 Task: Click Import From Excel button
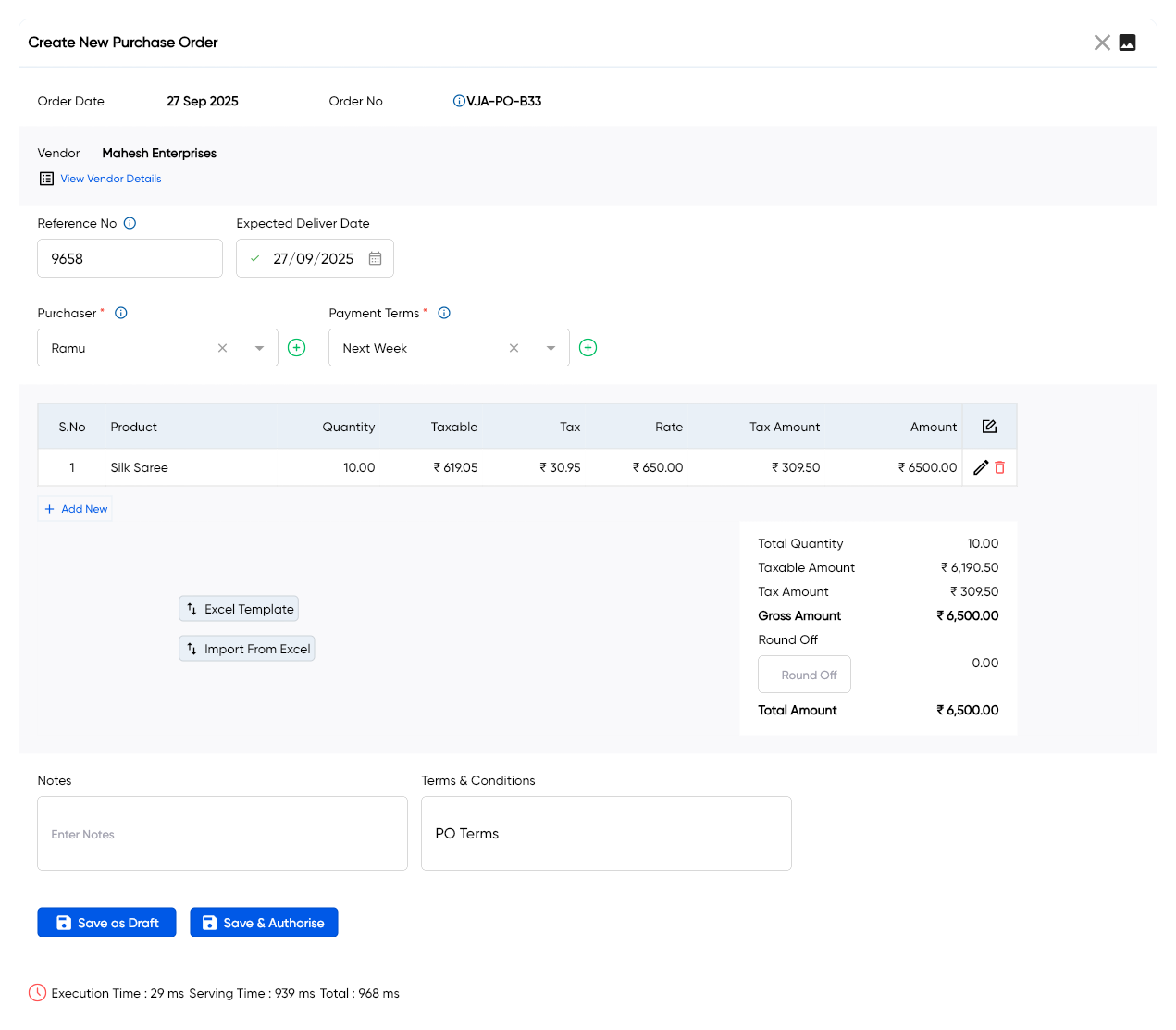pos(247,649)
